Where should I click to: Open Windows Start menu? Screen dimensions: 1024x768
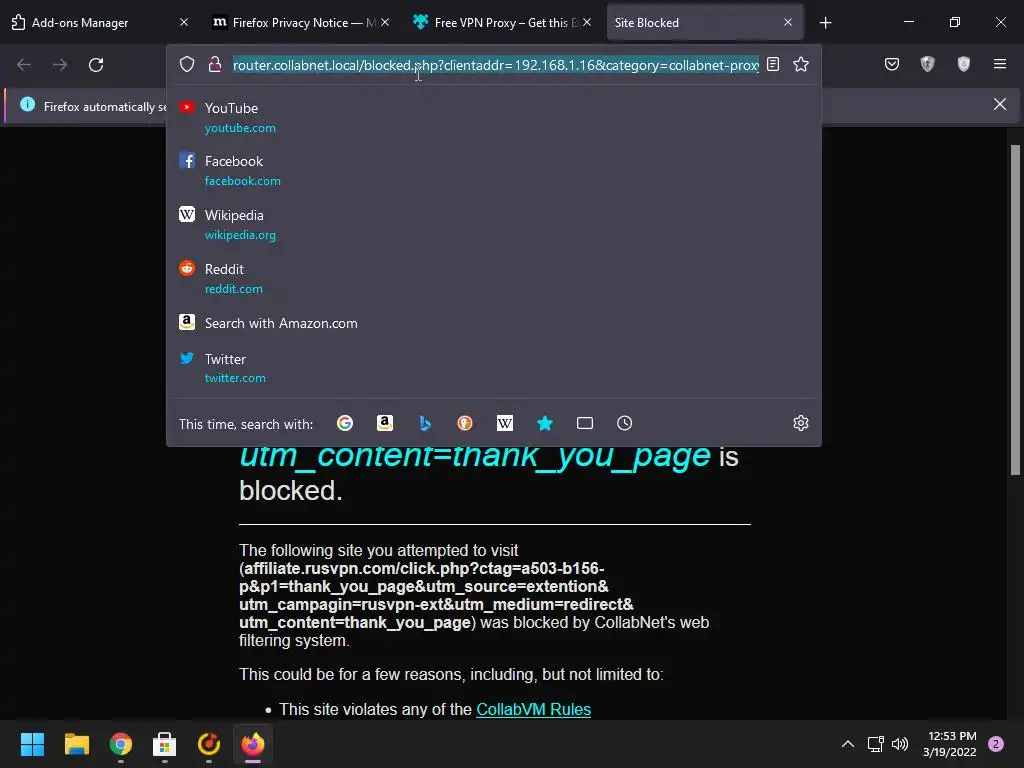point(32,744)
